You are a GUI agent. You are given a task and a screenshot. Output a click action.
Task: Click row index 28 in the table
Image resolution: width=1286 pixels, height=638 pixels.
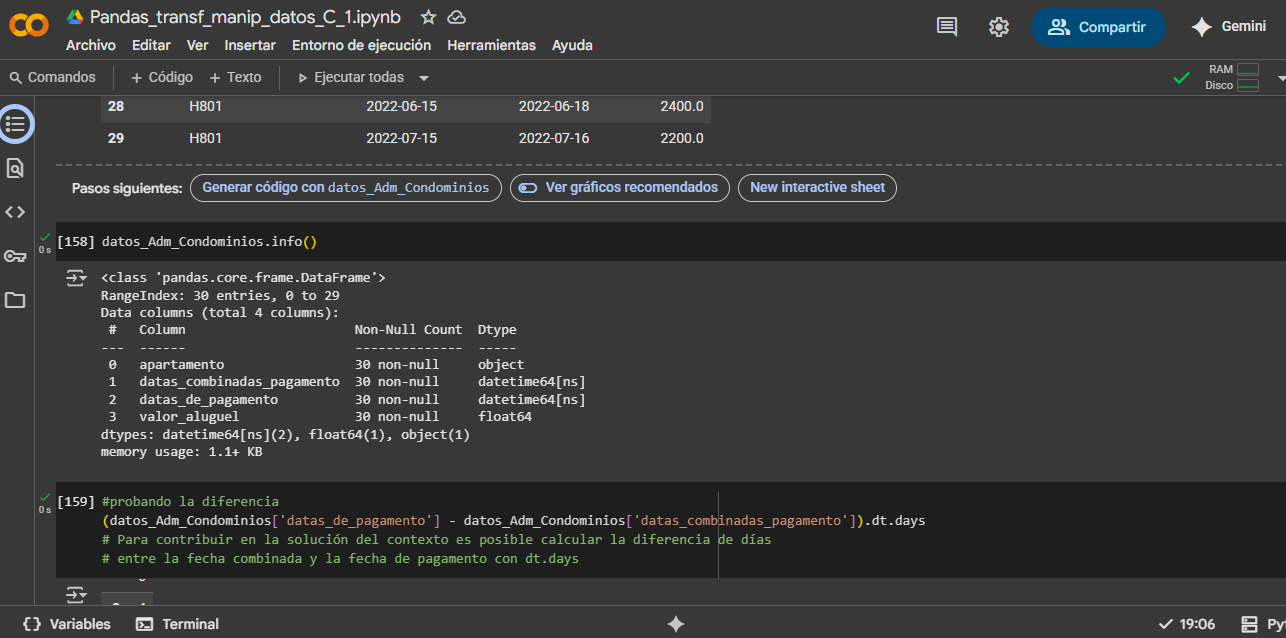pos(116,106)
